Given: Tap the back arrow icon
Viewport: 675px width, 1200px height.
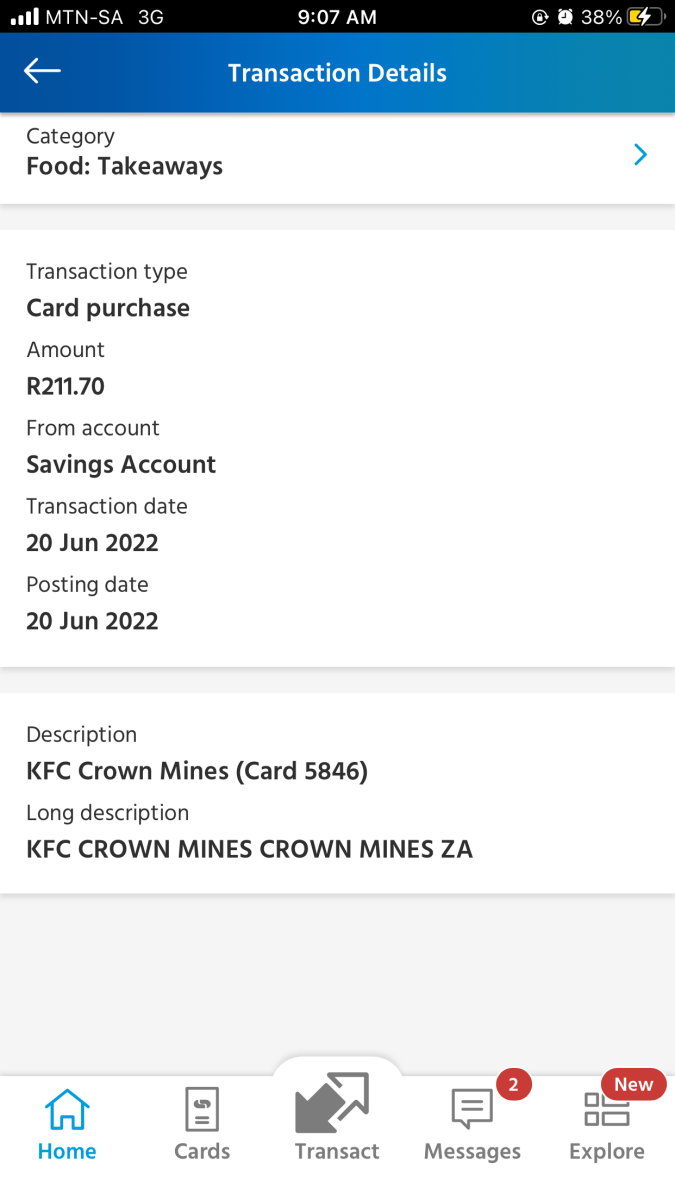Looking at the screenshot, I should [42, 71].
